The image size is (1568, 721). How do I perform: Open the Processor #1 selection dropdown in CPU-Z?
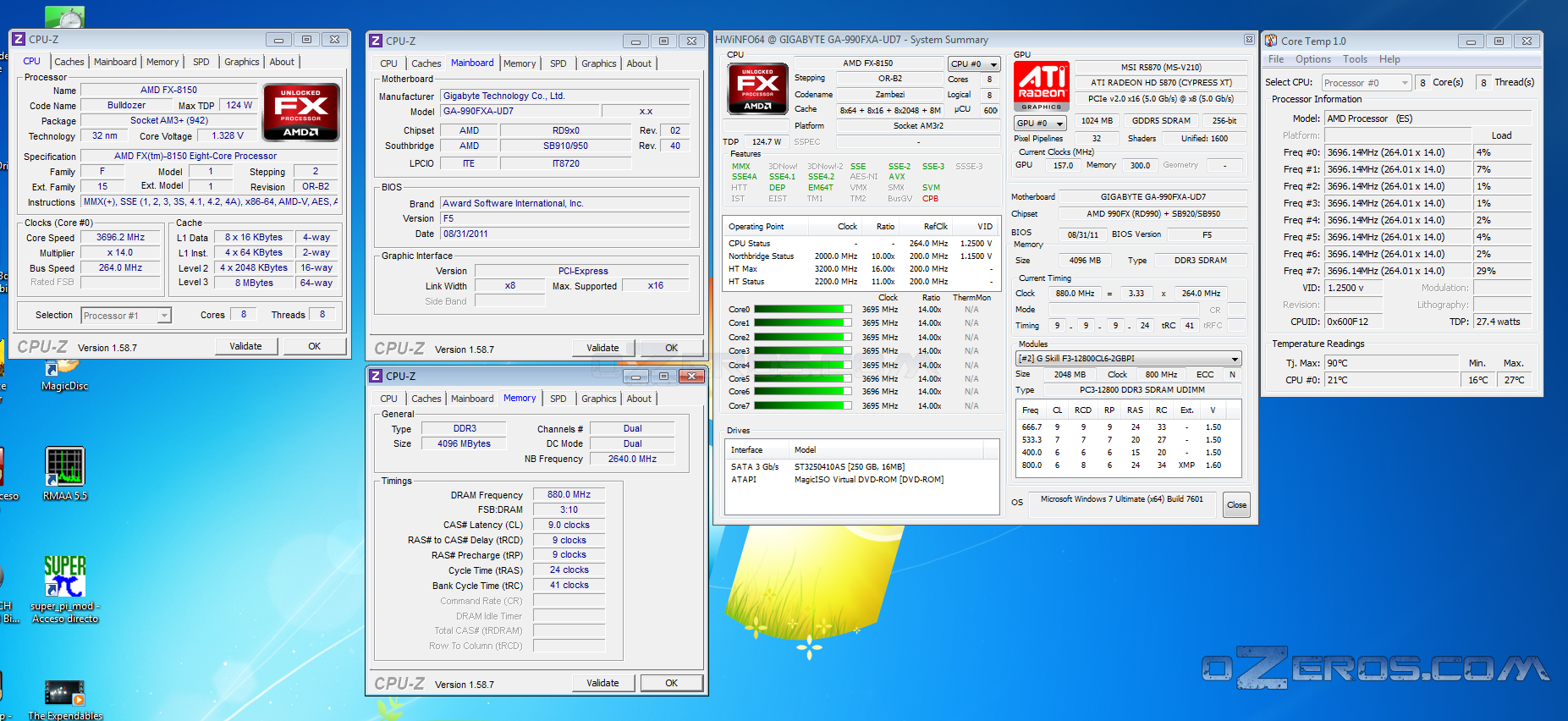126,316
